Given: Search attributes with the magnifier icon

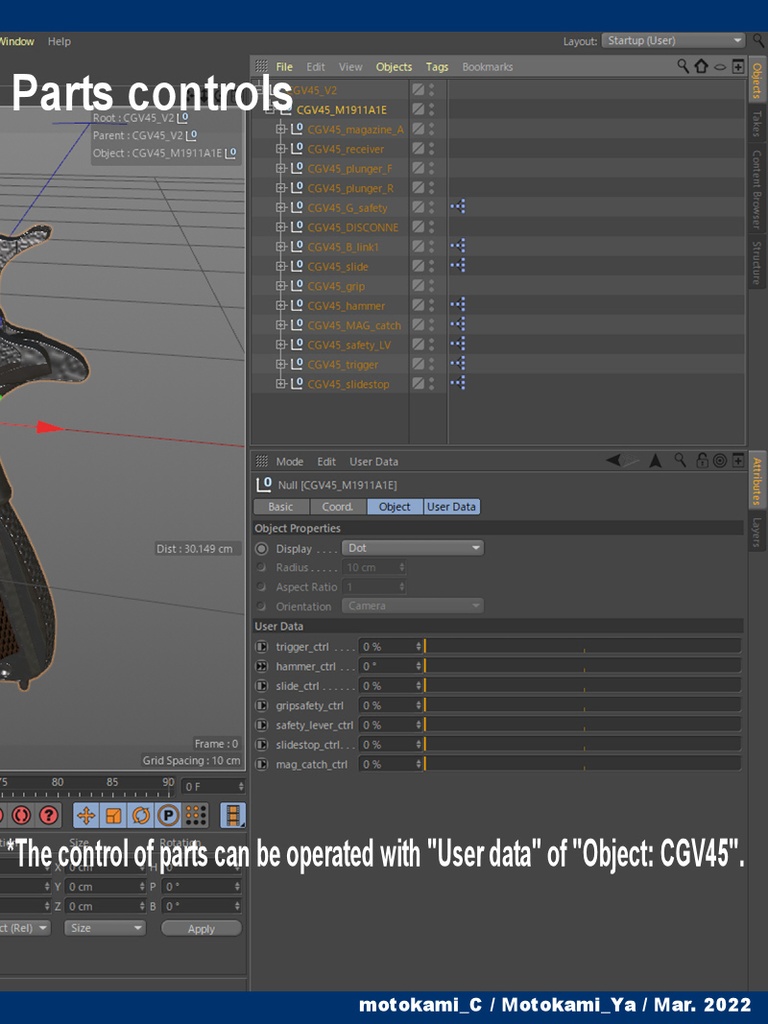Looking at the screenshot, I should 680,460.
